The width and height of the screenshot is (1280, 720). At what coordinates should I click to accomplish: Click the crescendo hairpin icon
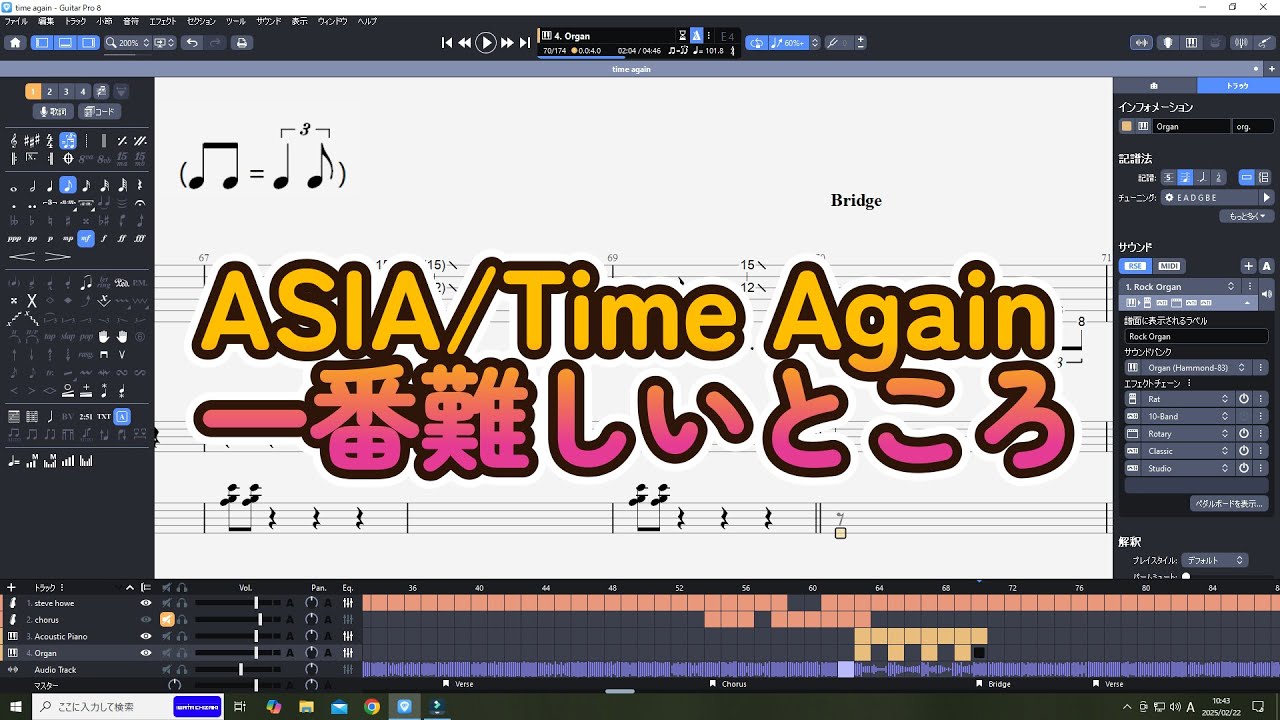click(x=21, y=256)
